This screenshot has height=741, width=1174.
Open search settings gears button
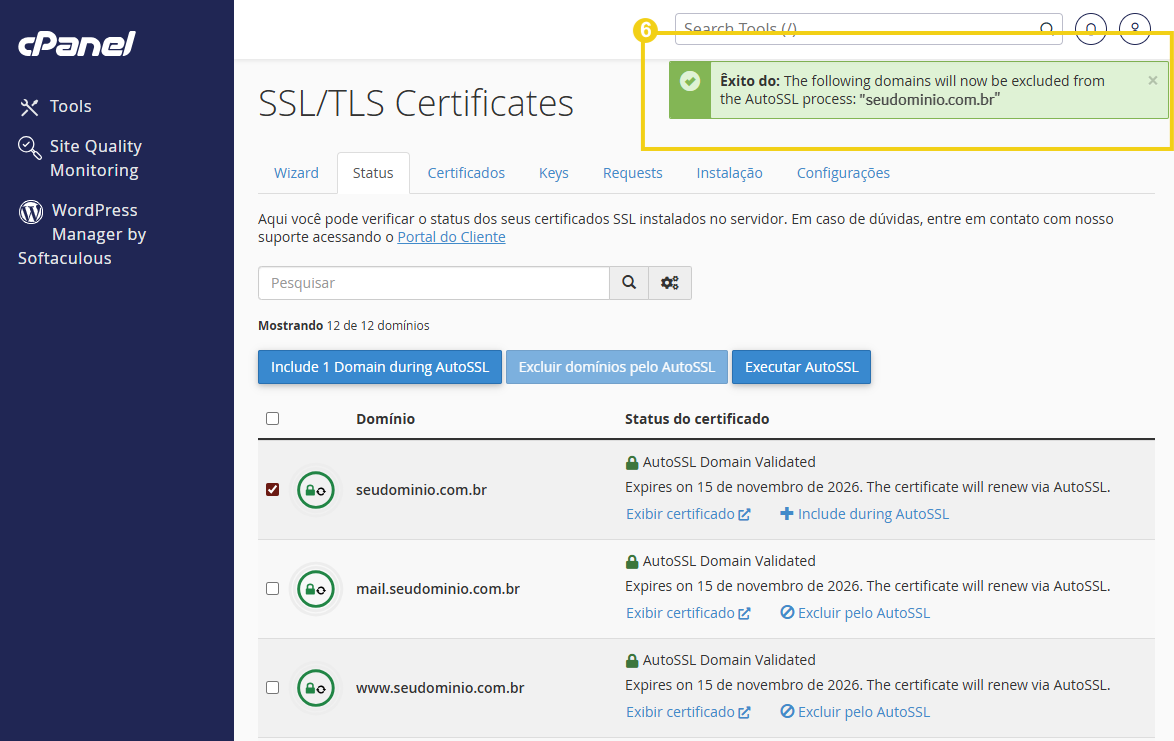tap(670, 283)
